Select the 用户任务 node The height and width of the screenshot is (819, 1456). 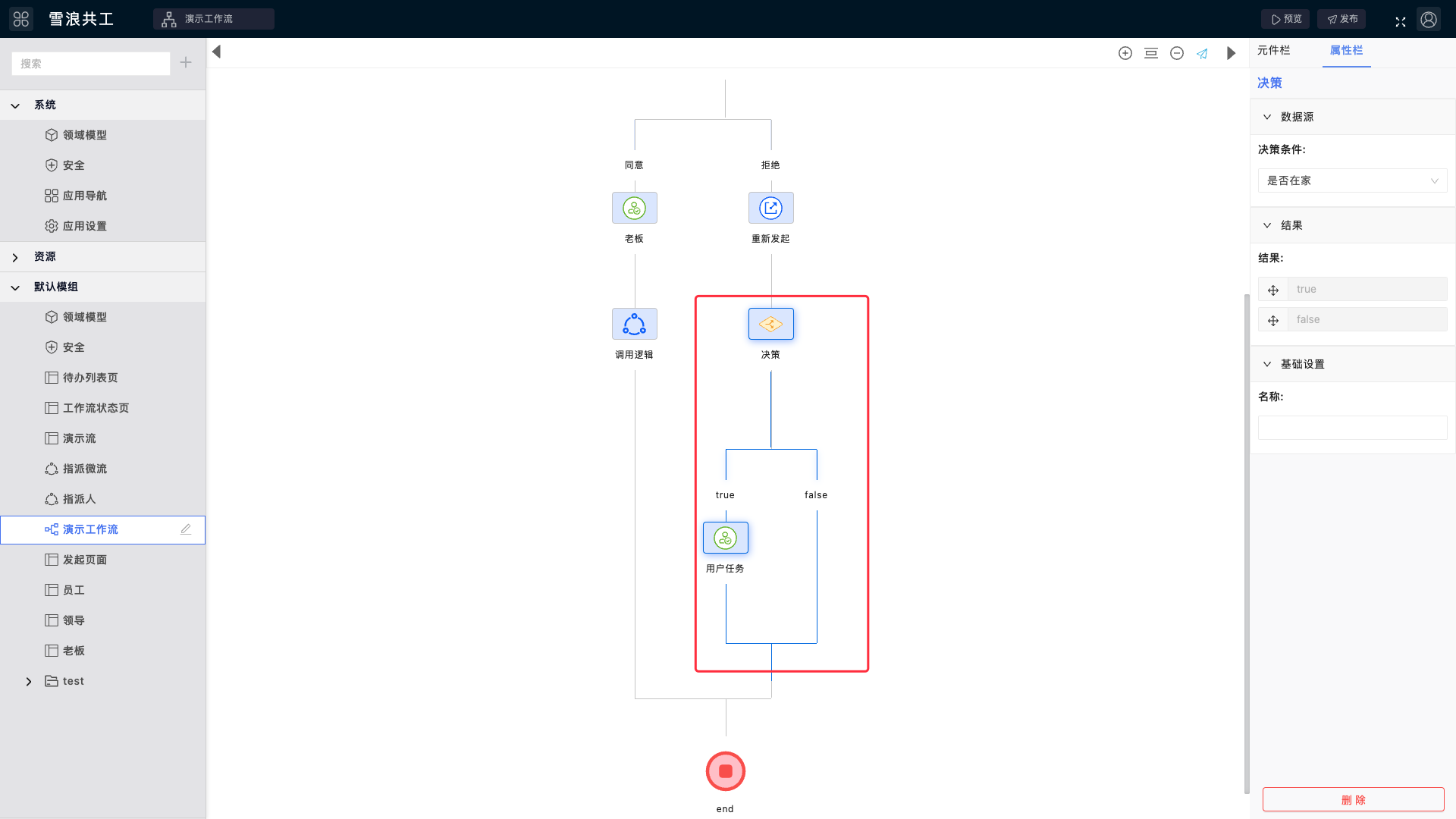726,538
